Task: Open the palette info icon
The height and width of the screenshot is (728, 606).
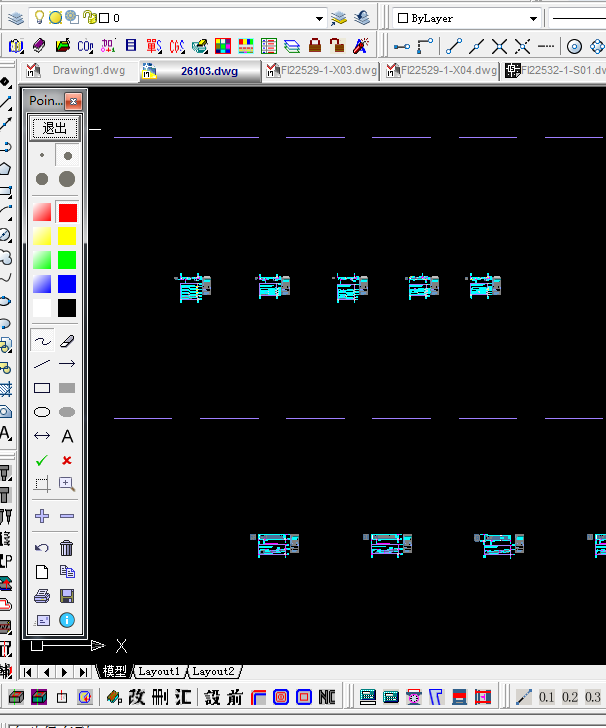Action: (67, 620)
